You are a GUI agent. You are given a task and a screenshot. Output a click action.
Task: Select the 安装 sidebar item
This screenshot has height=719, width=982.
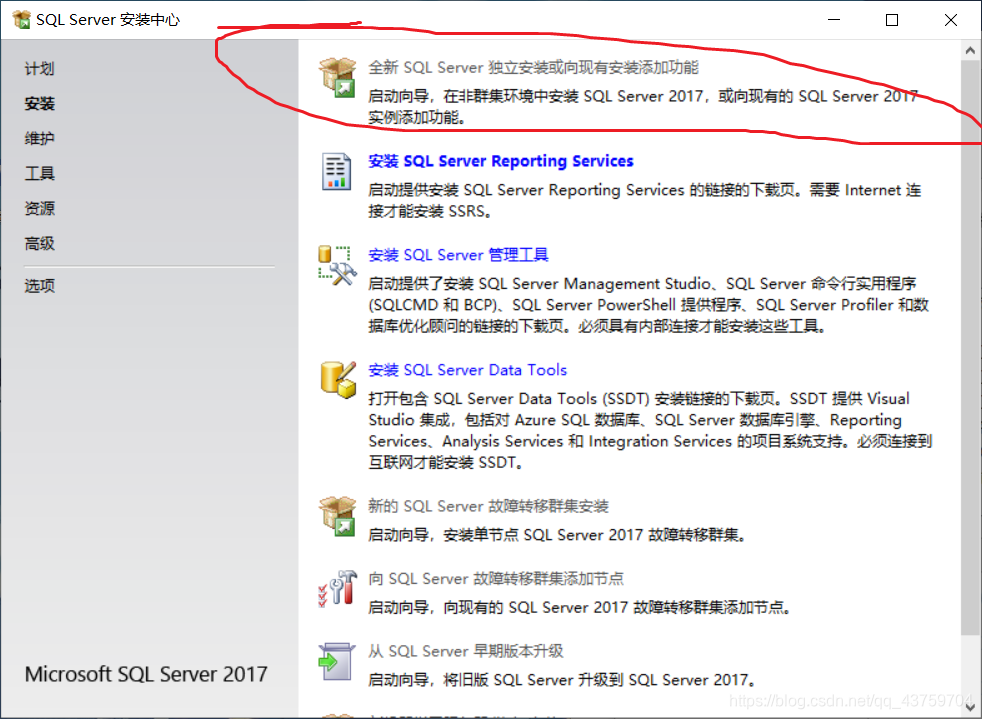point(39,103)
